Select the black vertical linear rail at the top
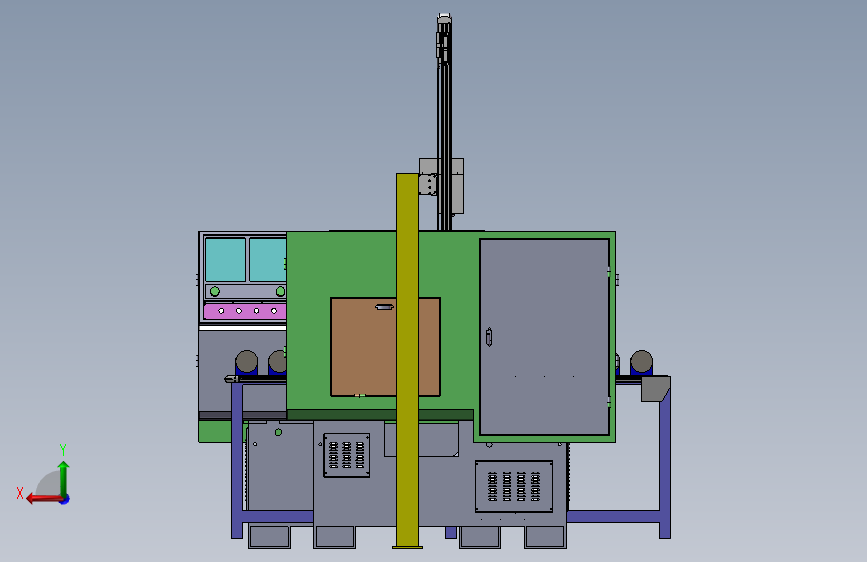The image size is (867, 562). click(x=445, y=122)
